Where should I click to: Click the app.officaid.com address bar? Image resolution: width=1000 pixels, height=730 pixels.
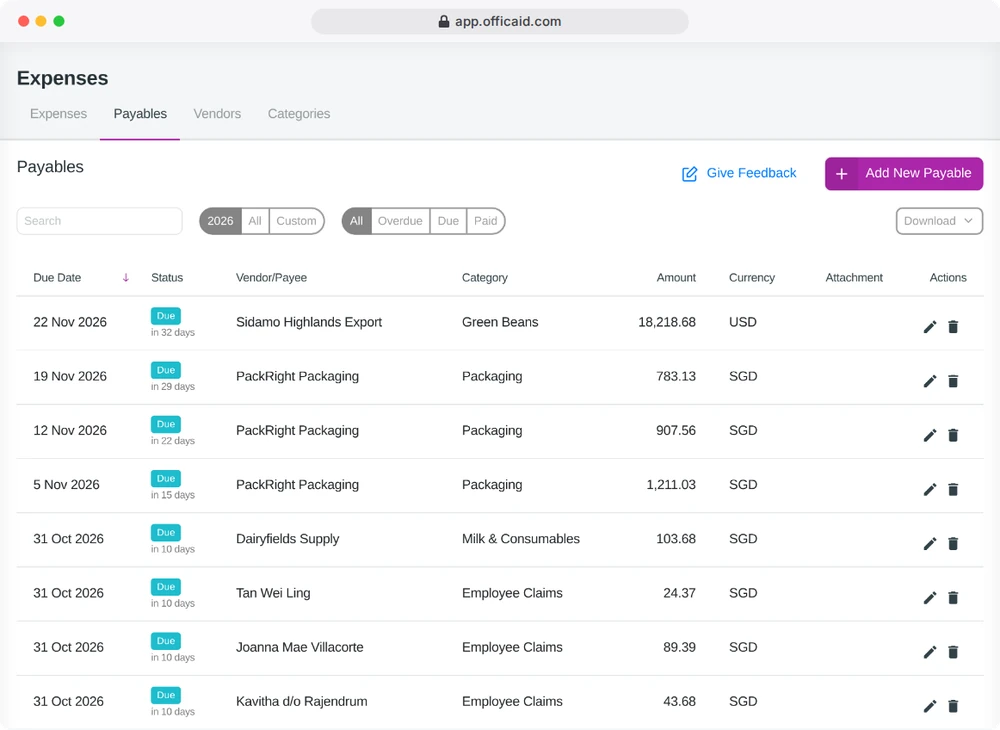pos(500,22)
